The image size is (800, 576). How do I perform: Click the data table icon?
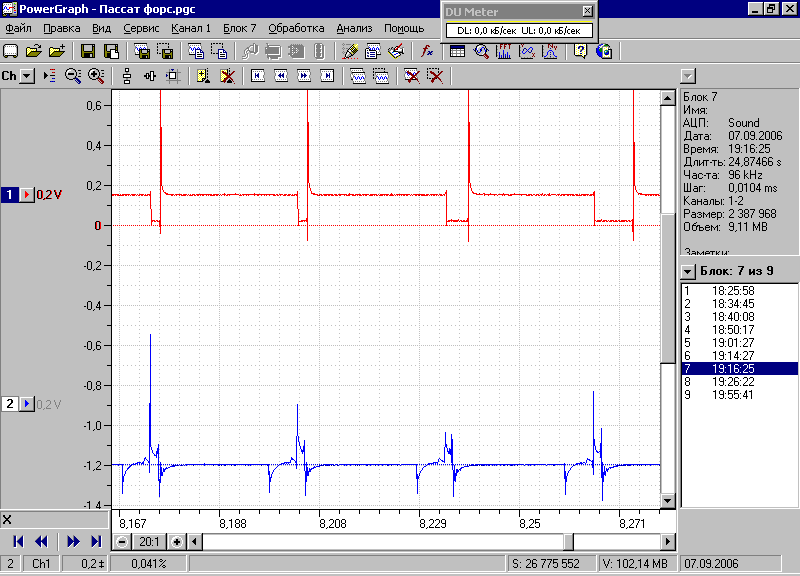coord(458,51)
